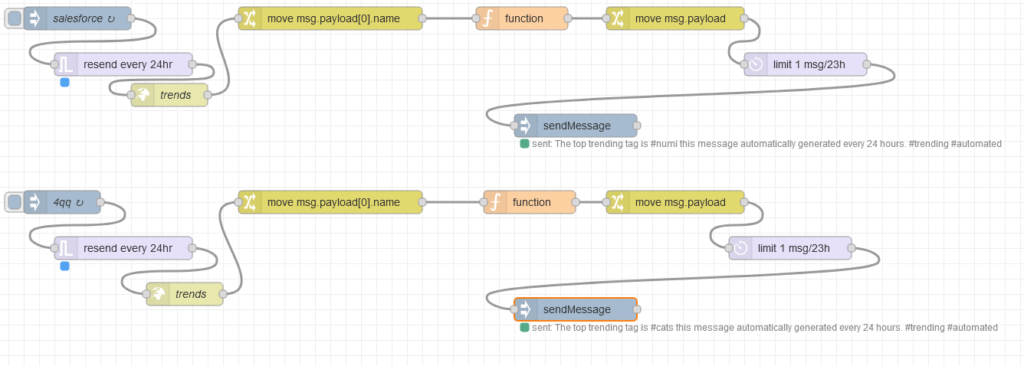Select trigger icon of bottom resend every 24hr node
The width and height of the screenshot is (1024, 366).
[x=66, y=248]
